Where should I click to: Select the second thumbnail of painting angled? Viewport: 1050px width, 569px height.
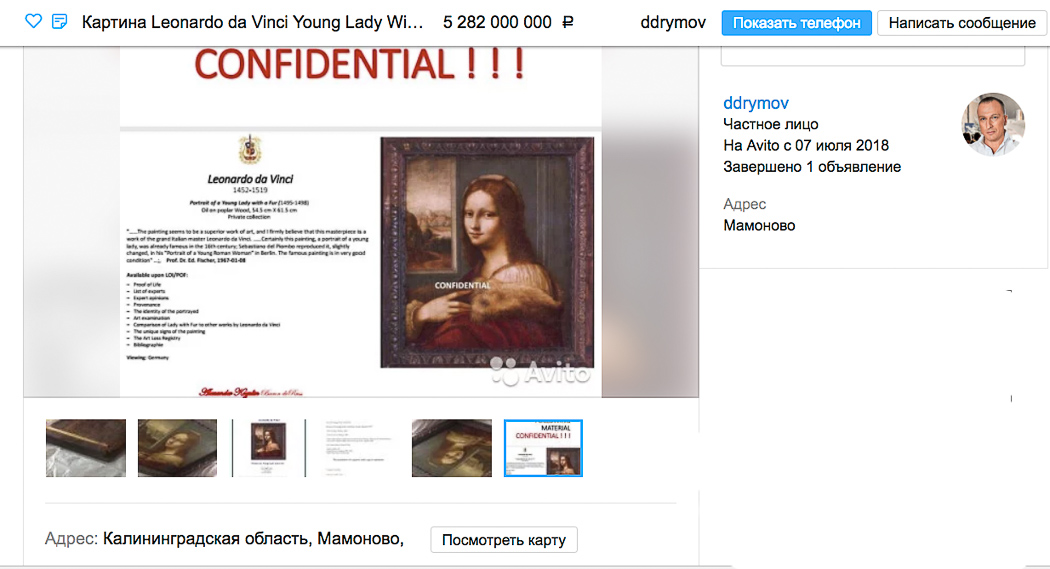pos(177,448)
